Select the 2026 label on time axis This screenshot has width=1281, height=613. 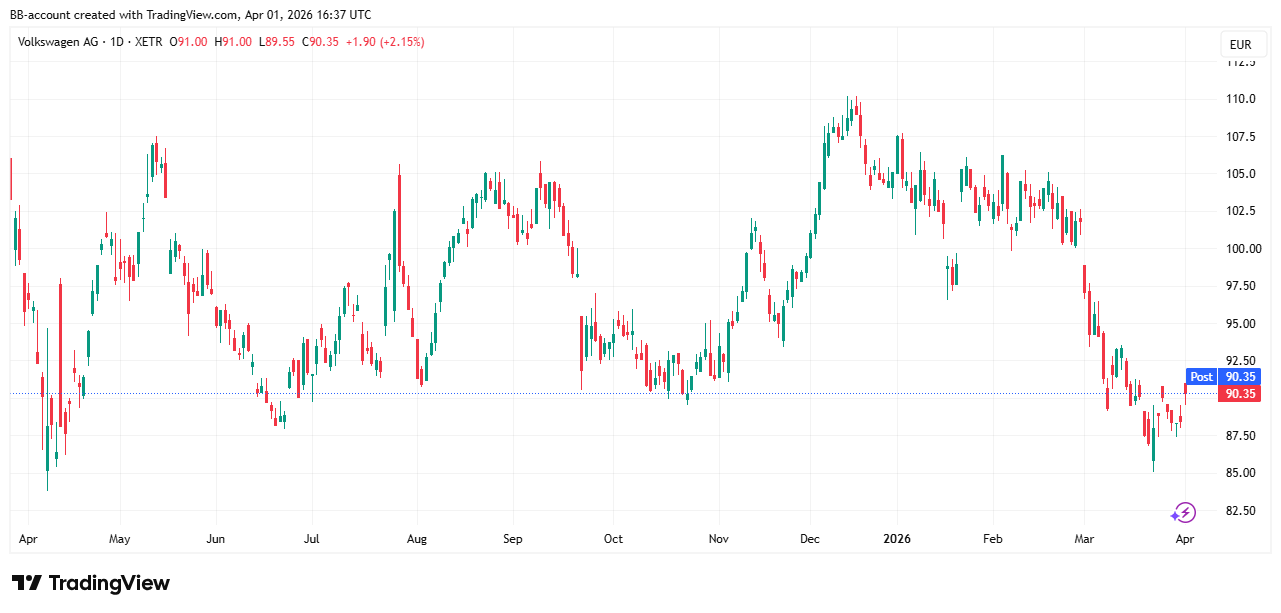click(896, 539)
